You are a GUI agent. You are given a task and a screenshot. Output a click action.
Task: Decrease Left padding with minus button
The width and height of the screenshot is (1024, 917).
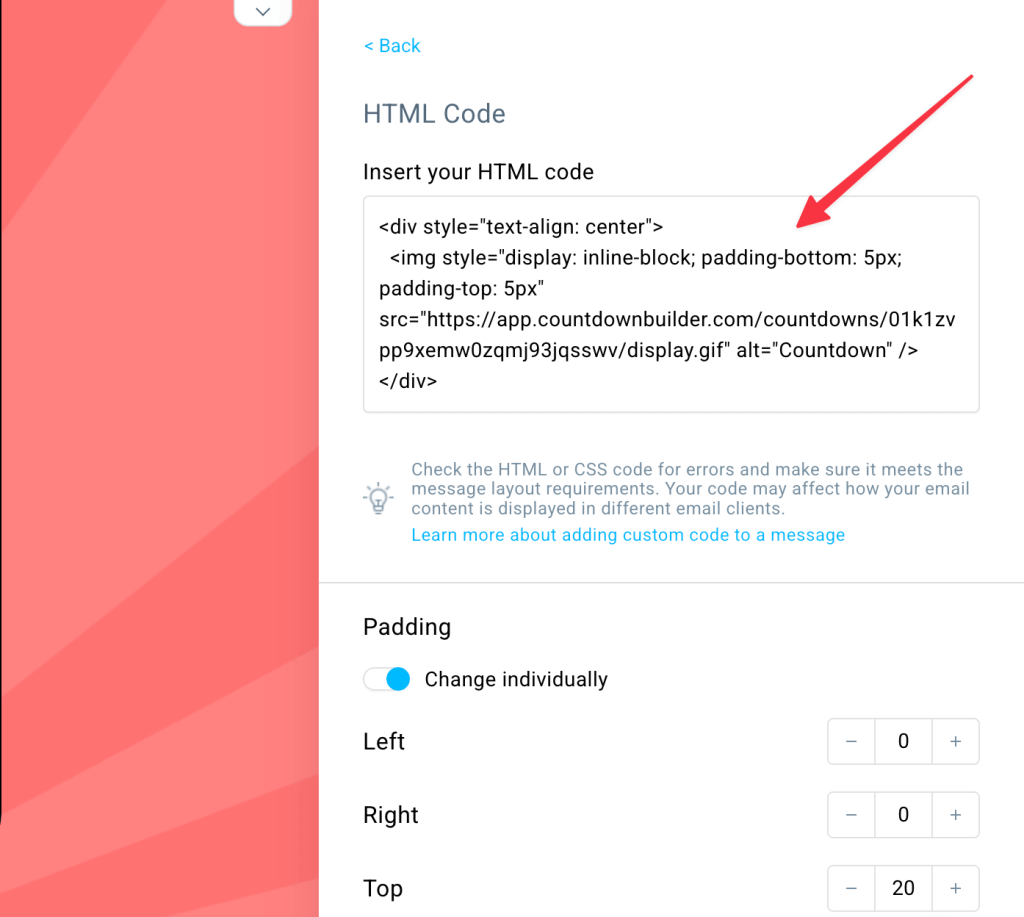851,742
